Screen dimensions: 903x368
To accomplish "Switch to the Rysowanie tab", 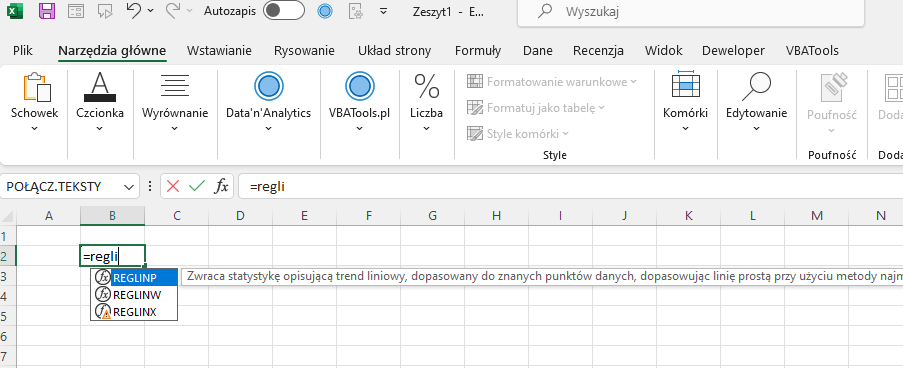I will pos(304,51).
